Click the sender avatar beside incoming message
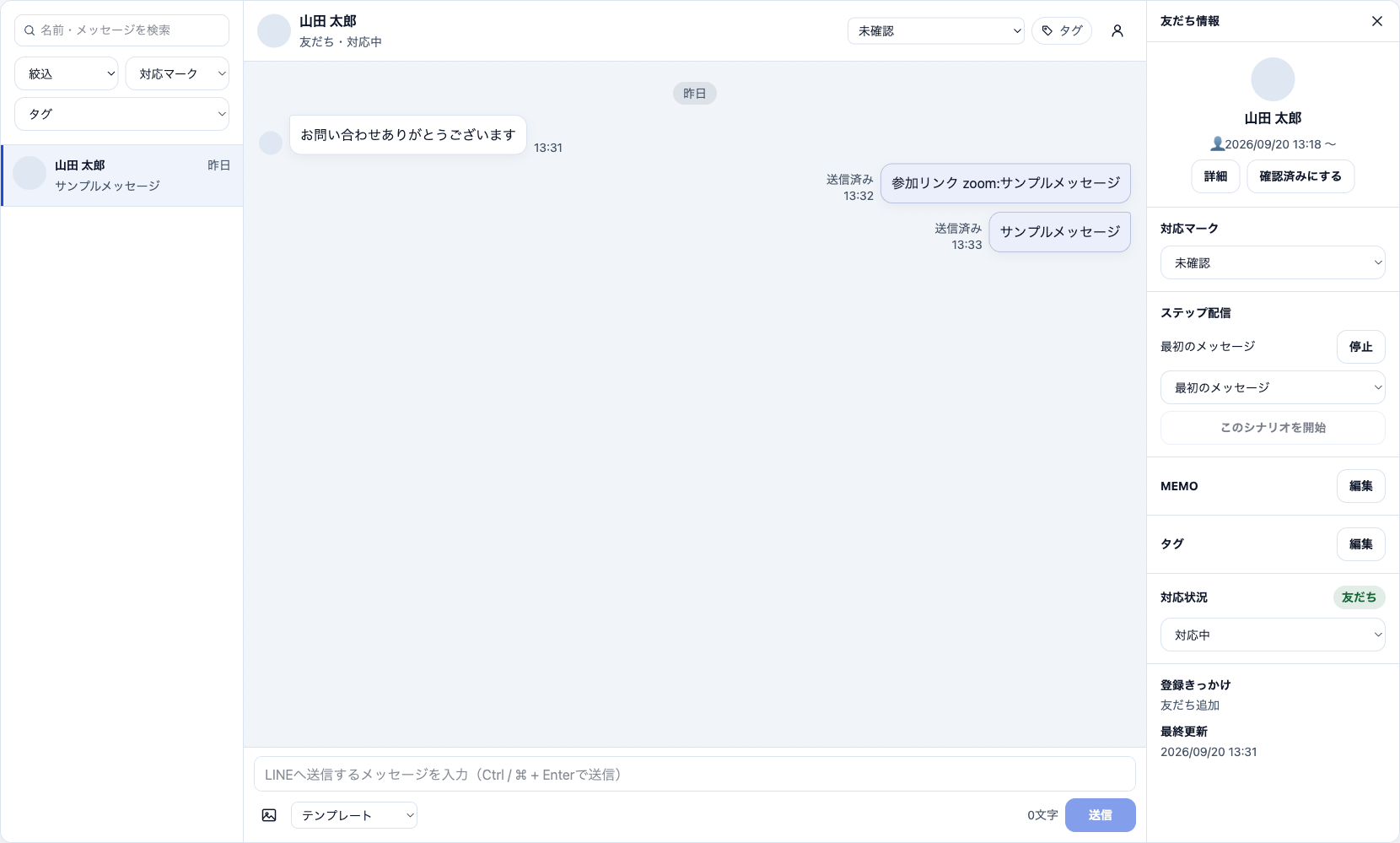1400x843 pixels. 271,143
